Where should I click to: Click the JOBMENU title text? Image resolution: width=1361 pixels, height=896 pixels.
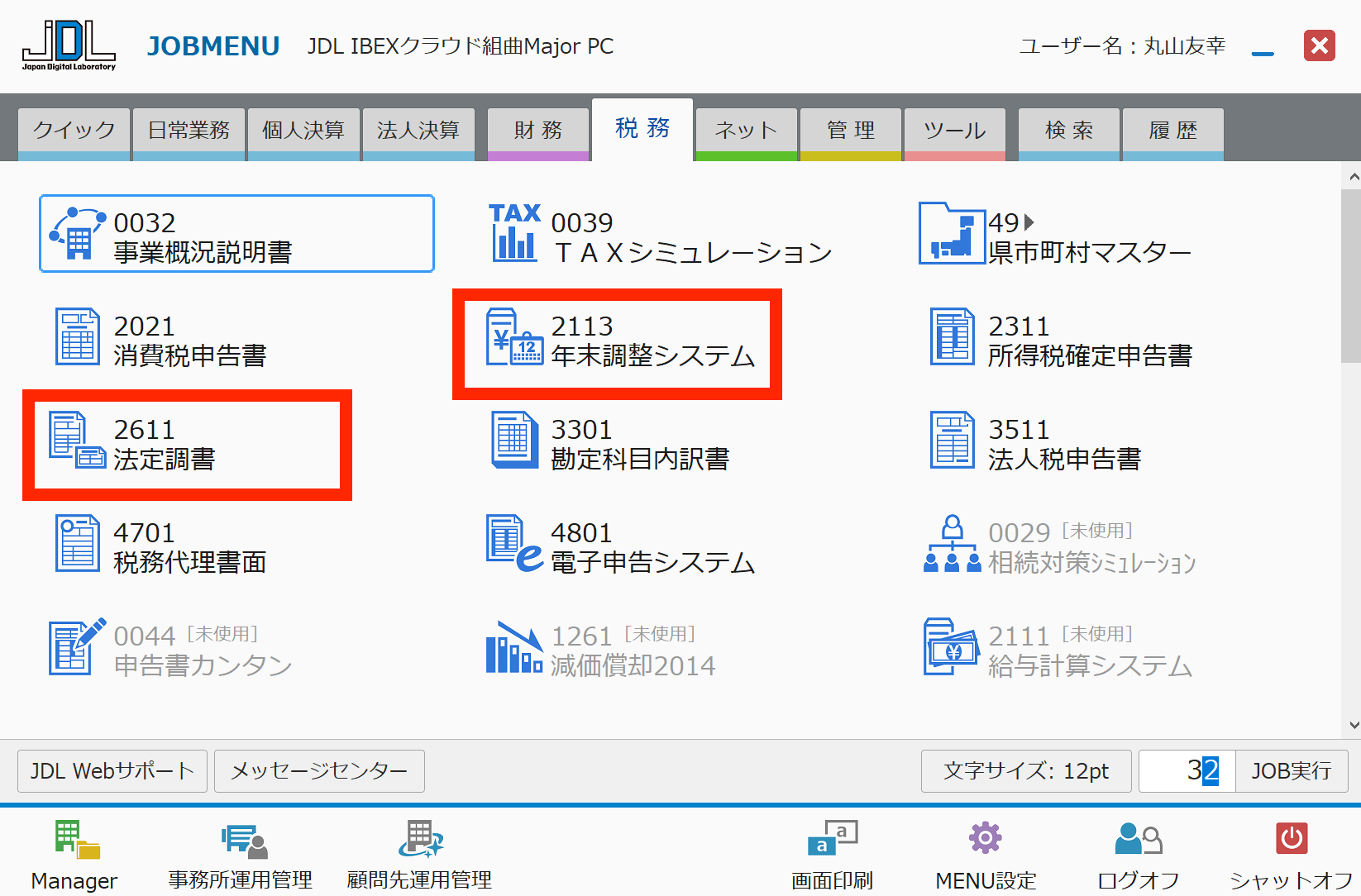coord(213,46)
